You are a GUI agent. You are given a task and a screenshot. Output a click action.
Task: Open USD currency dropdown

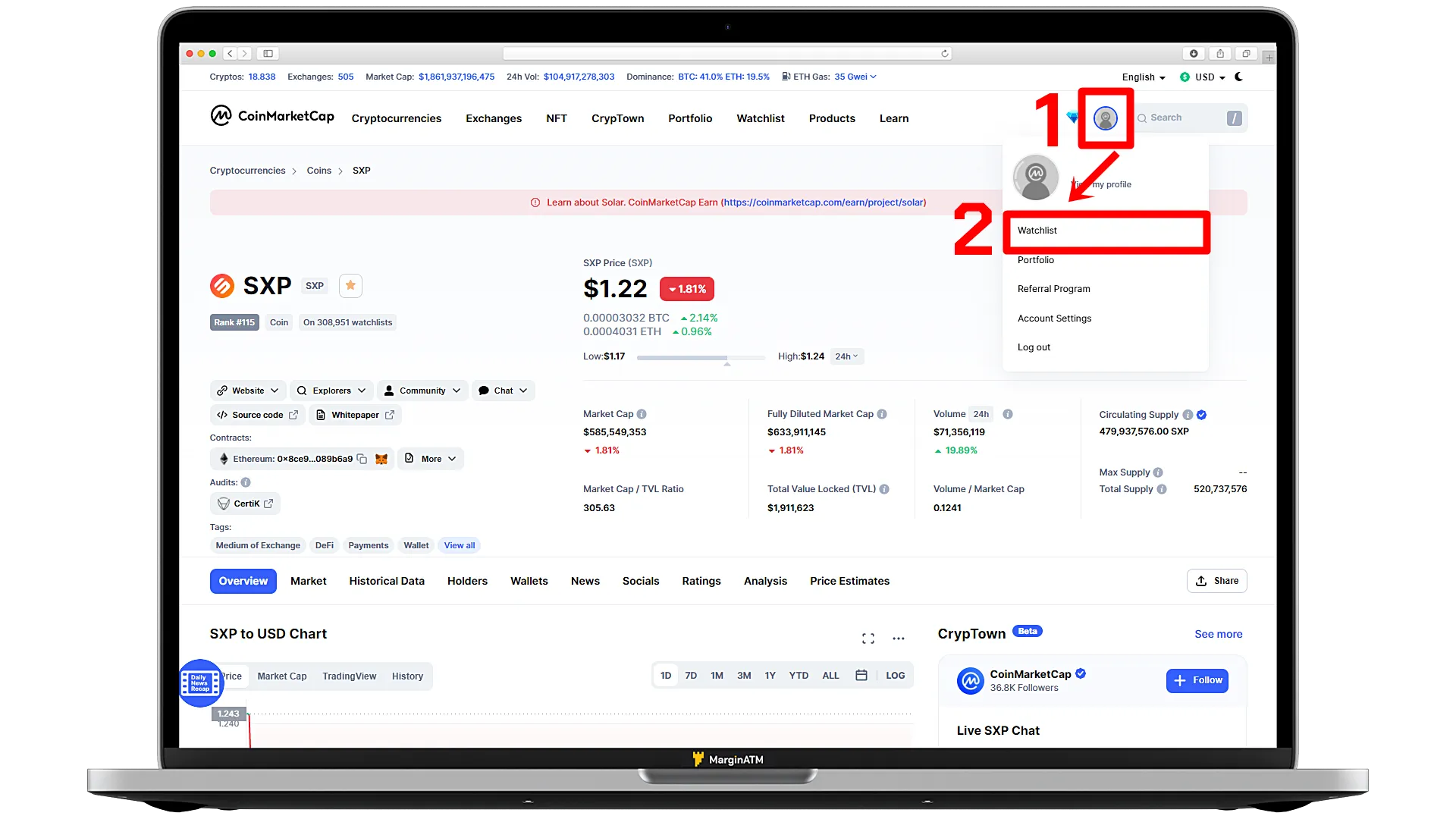(x=1203, y=77)
